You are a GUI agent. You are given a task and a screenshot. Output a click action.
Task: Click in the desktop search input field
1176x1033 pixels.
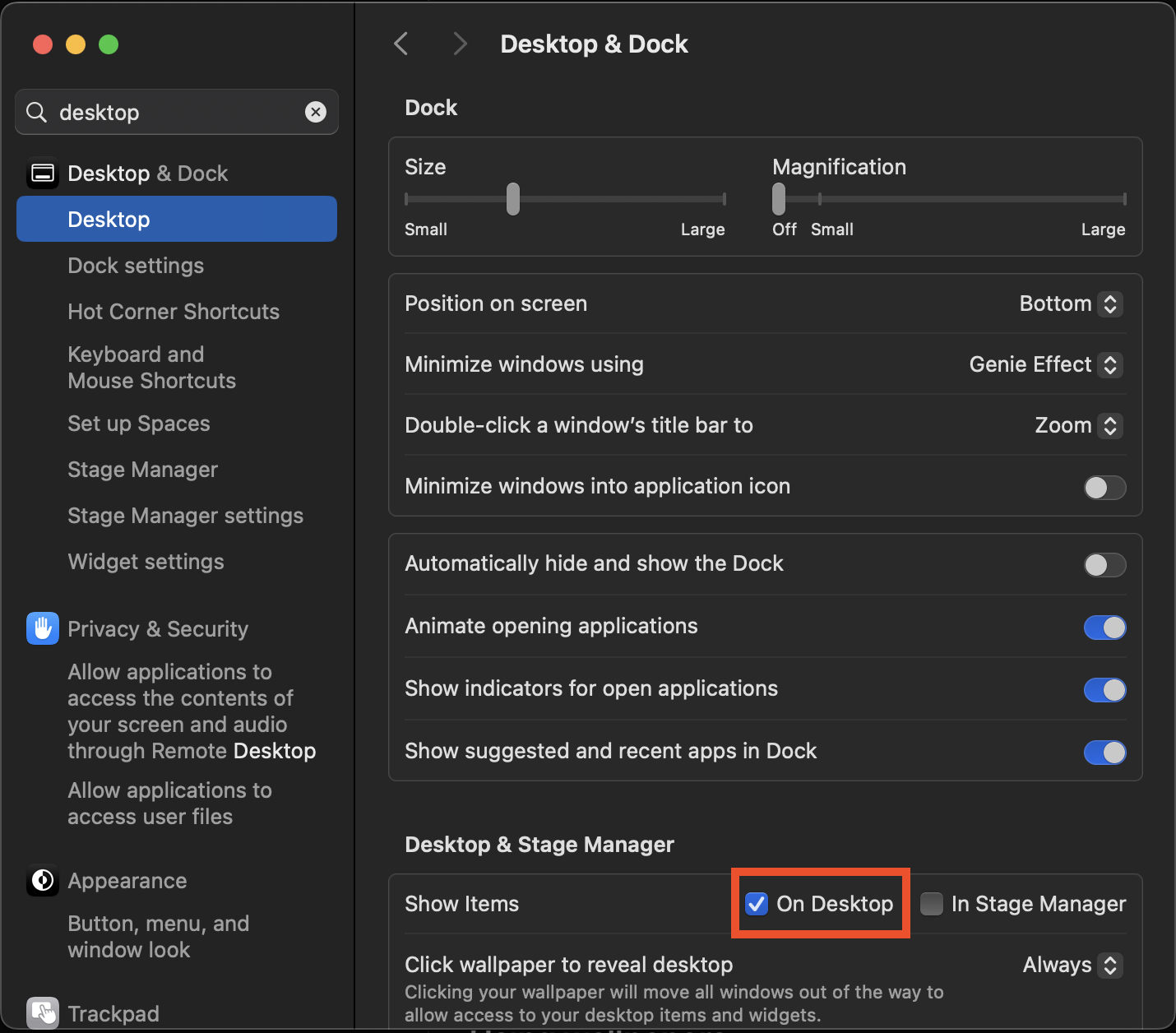click(177, 112)
